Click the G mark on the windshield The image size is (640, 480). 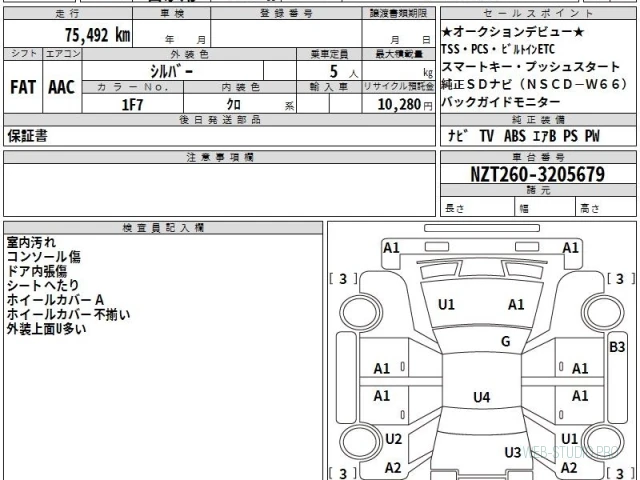505,341
